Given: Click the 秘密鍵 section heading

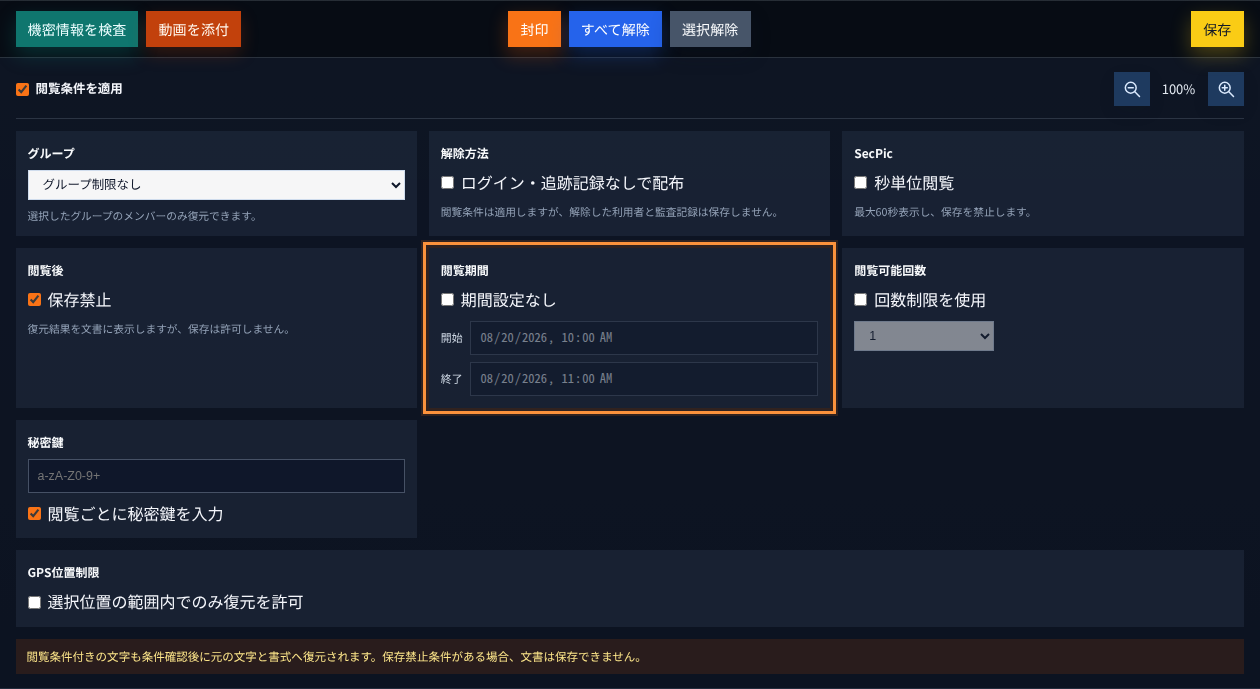Looking at the screenshot, I should click(46, 442).
